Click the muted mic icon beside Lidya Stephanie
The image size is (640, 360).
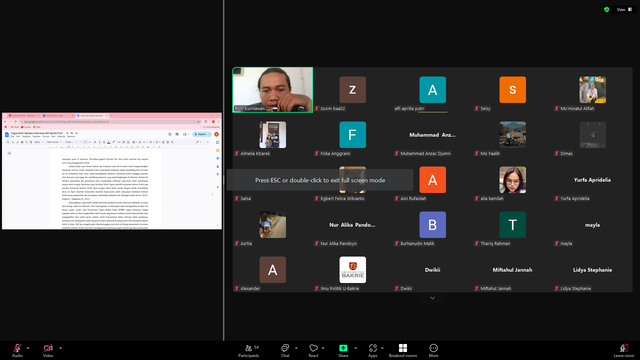click(x=556, y=288)
